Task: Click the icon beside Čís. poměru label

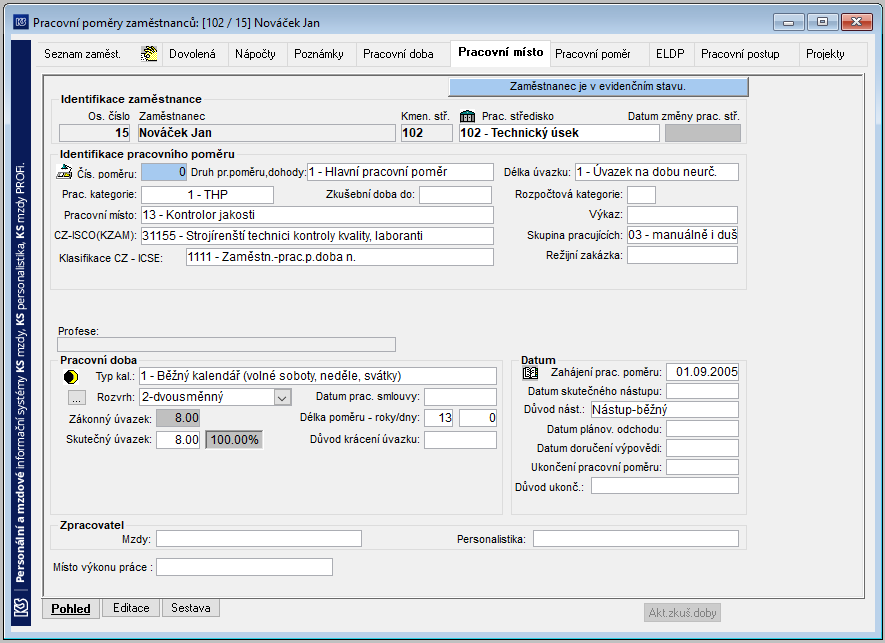Action: pos(65,172)
